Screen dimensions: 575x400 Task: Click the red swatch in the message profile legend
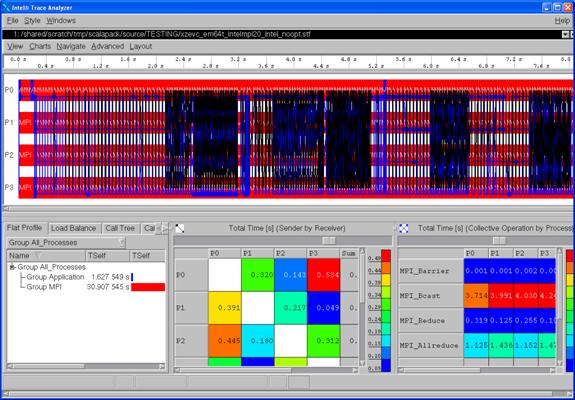[x=386, y=256]
